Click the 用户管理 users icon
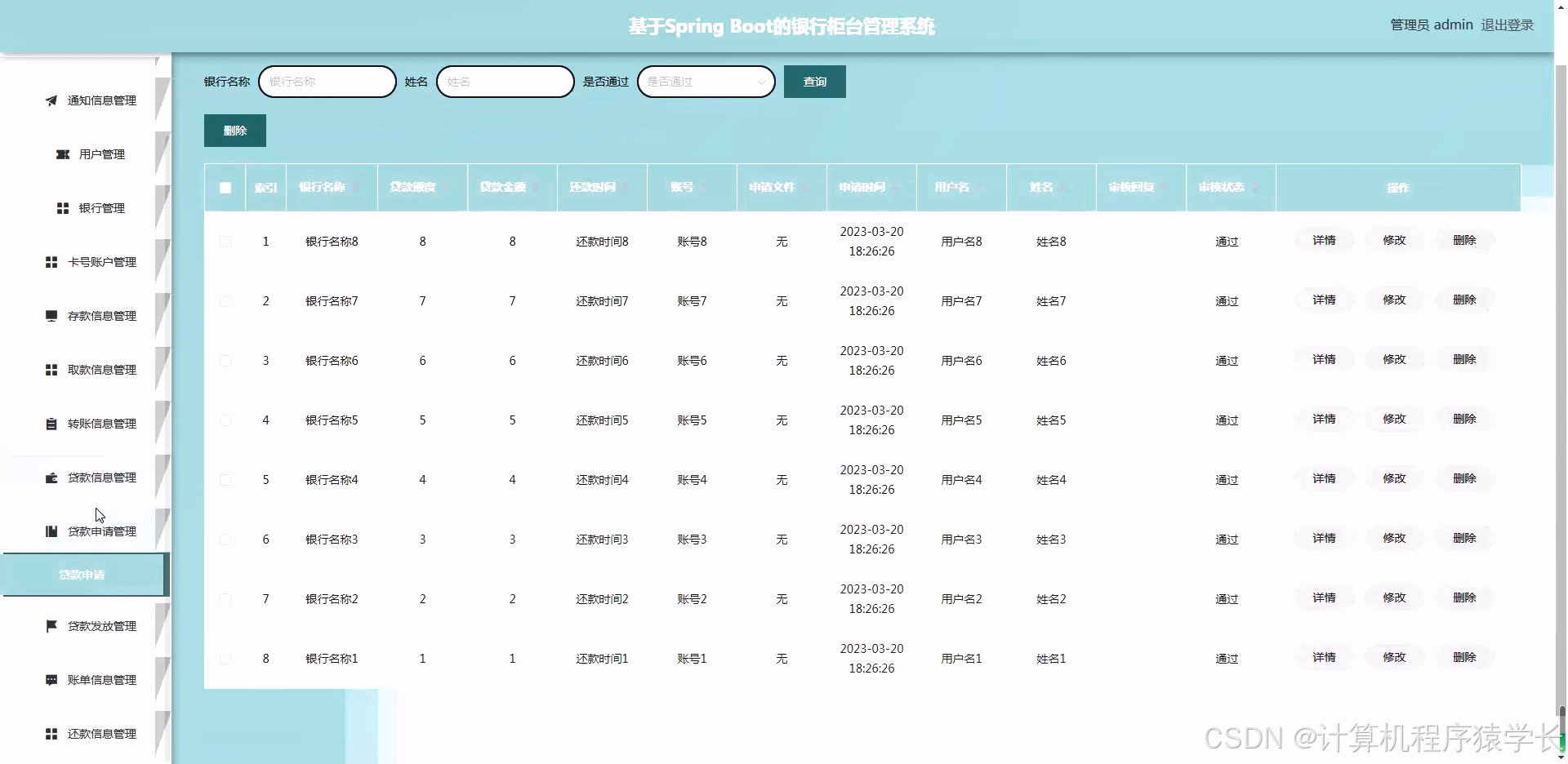 coord(64,154)
